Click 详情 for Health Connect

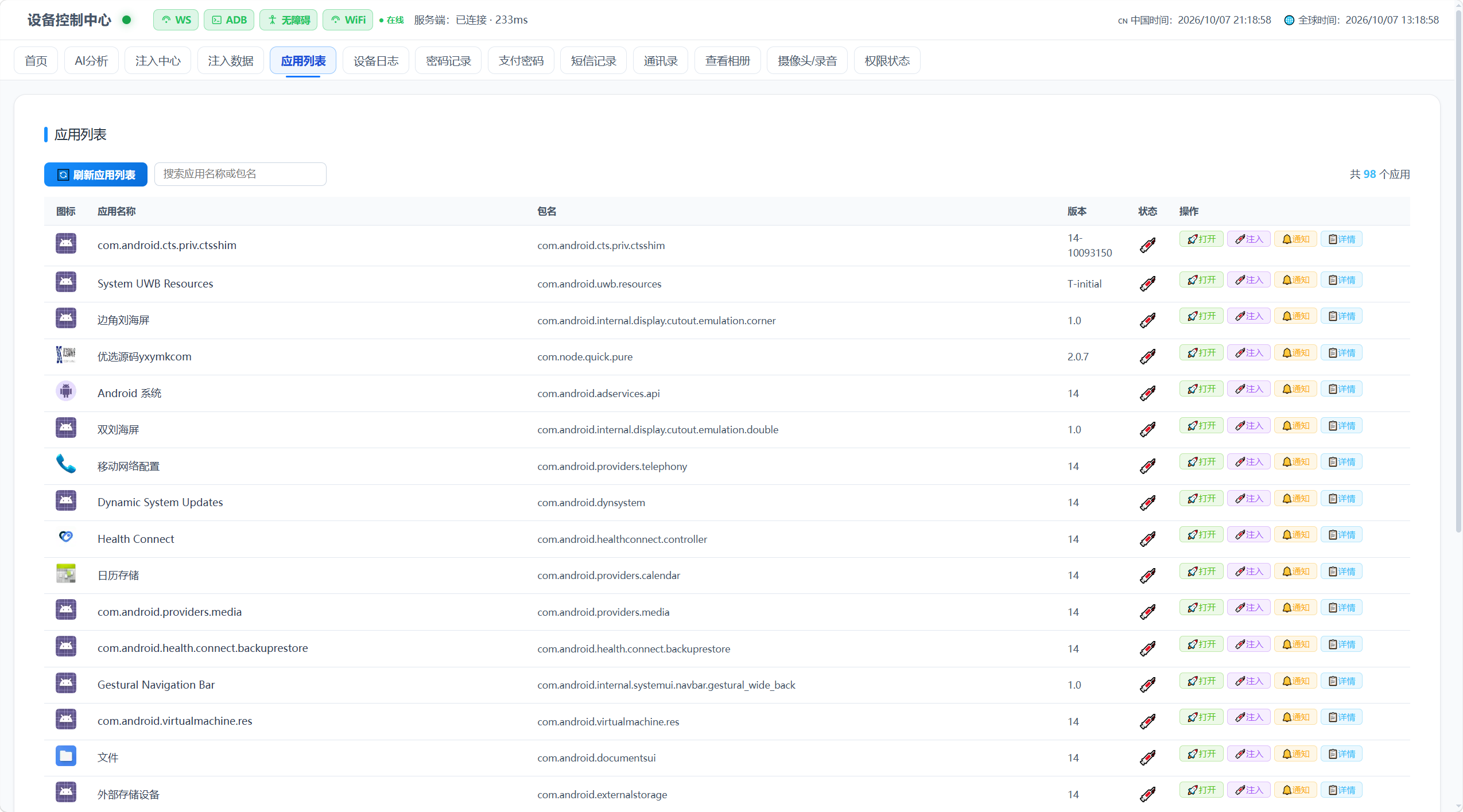click(1342, 535)
